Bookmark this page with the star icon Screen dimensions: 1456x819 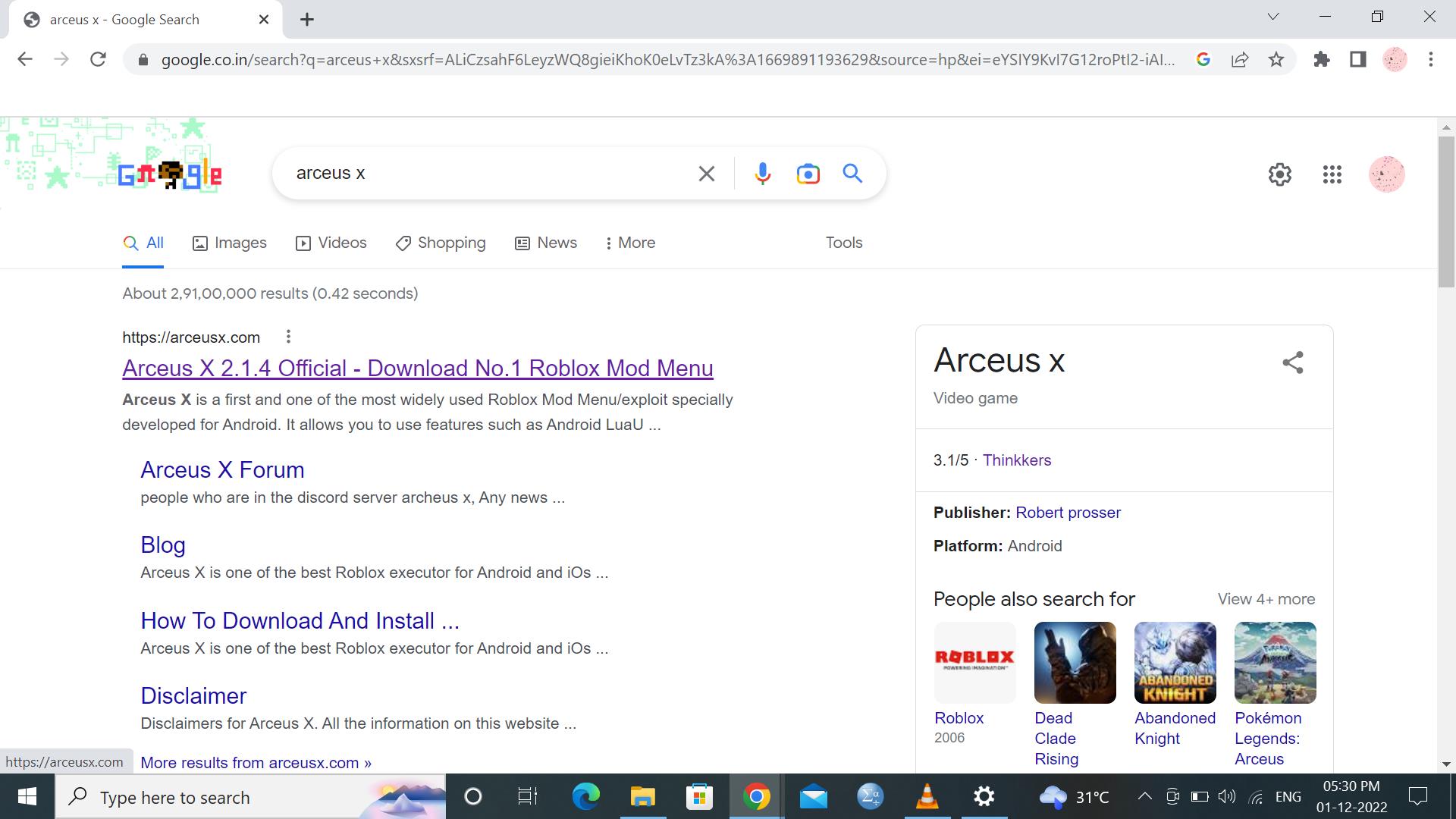click(x=1276, y=59)
